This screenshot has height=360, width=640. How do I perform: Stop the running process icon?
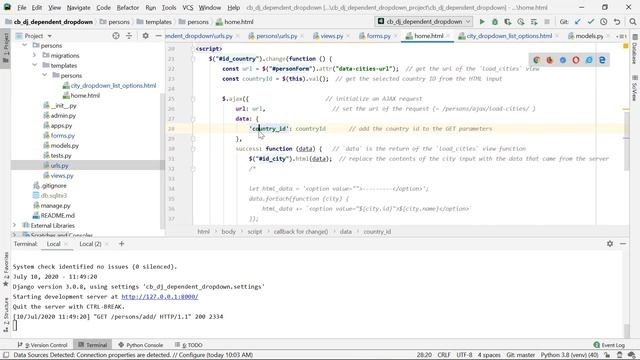pyautogui.click(x=547, y=22)
